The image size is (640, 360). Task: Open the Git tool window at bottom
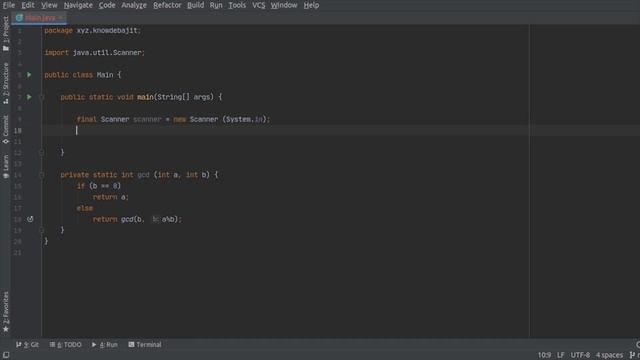(x=27, y=345)
